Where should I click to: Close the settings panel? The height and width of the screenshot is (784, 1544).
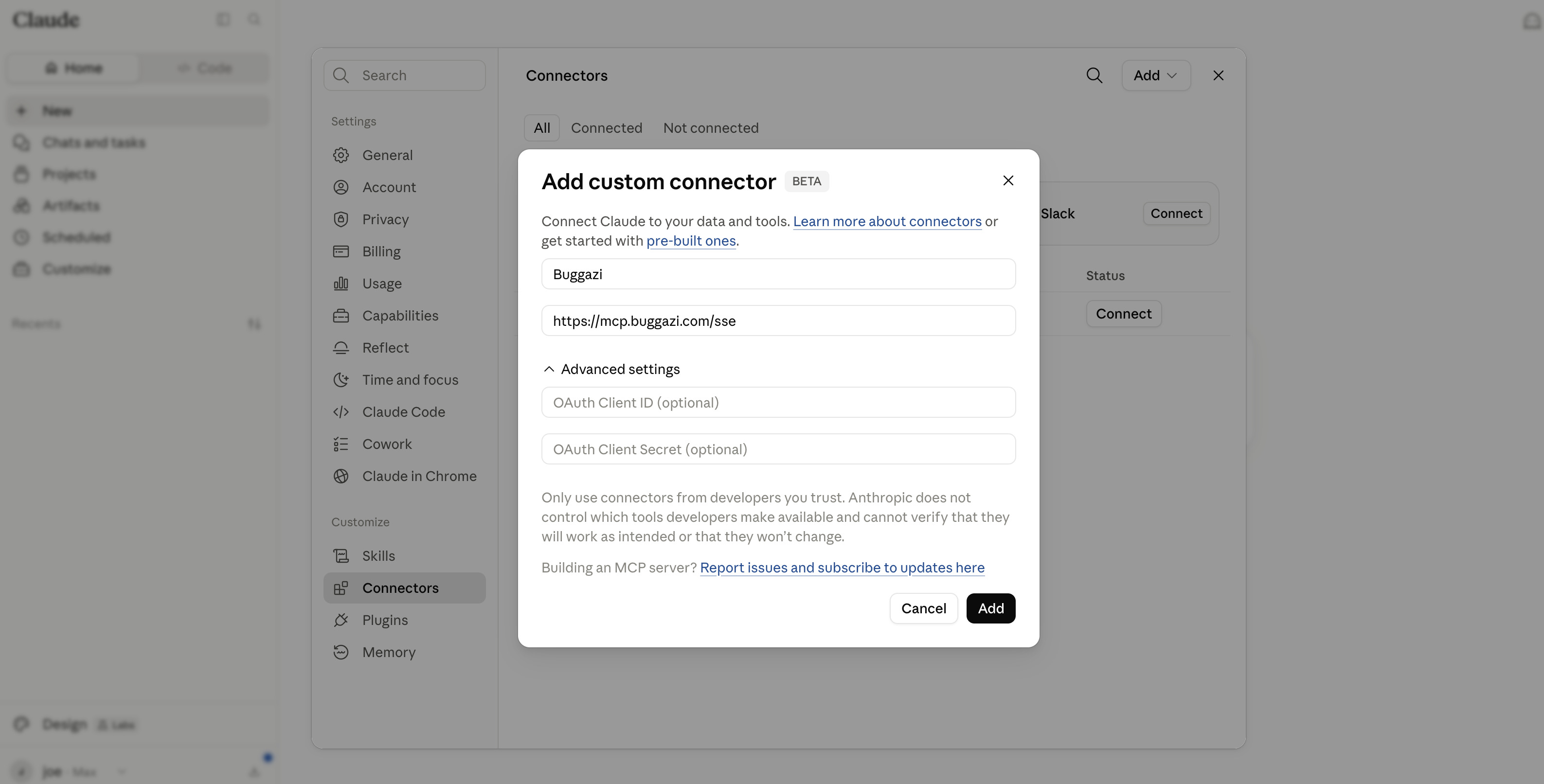pyautogui.click(x=1218, y=75)
